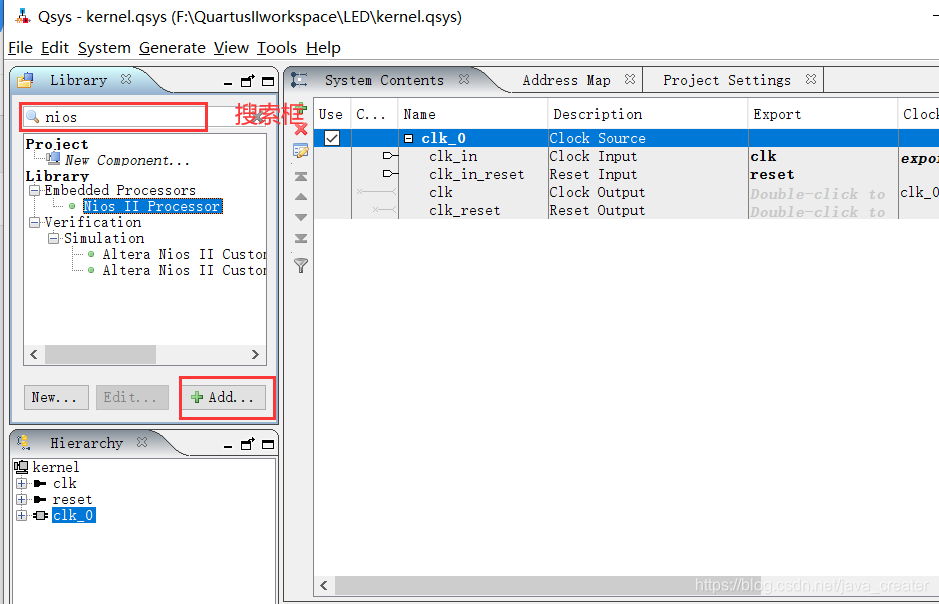939x604 pixels.
Task: Open the Generate menu
Action: pos(172,48)
